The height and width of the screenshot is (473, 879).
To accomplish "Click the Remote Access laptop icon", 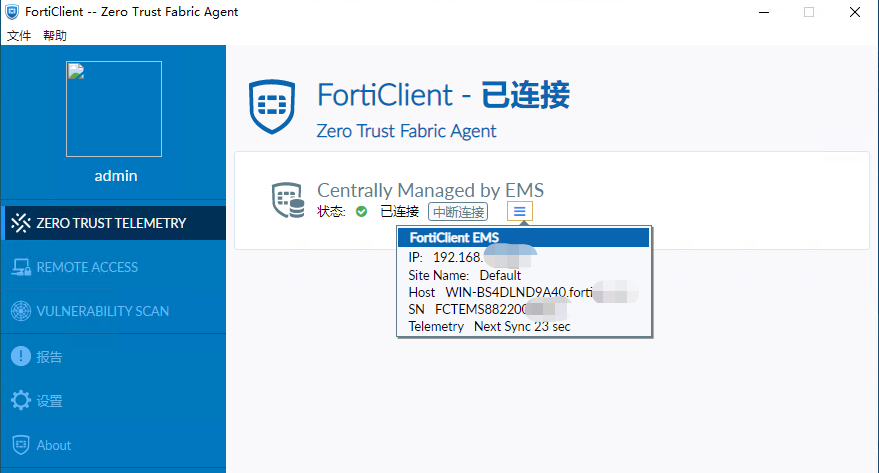I will 20,267.
